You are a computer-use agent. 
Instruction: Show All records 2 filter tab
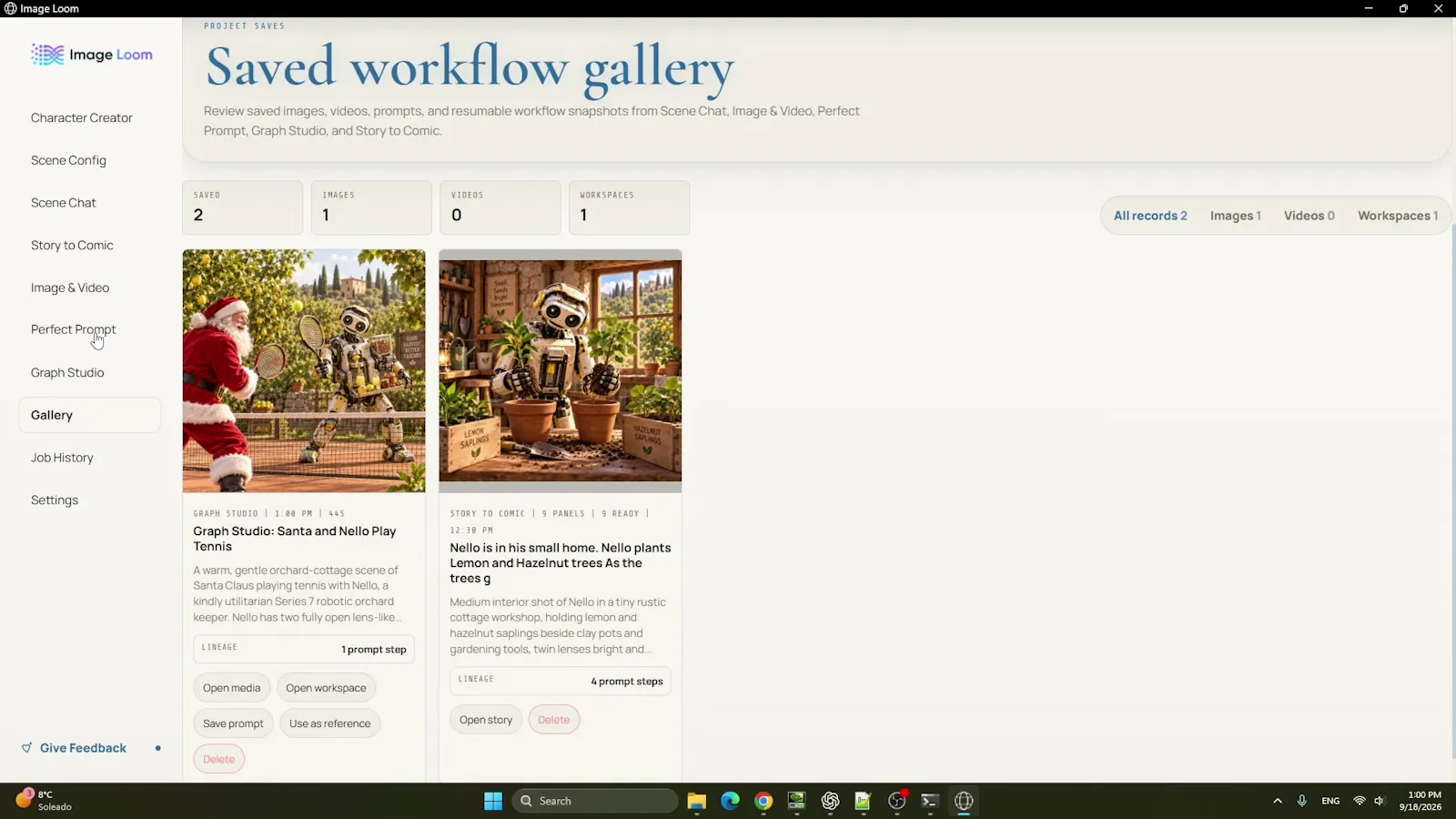(1150, 216)
